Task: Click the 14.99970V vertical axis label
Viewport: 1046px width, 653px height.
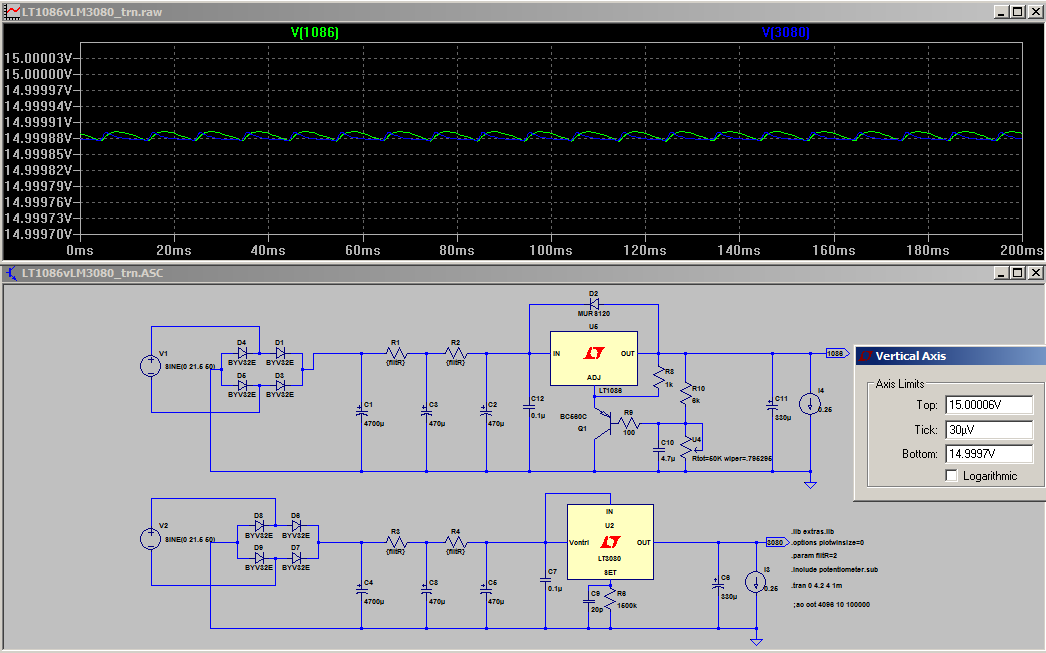Action: pyautogui.click(x=38, y=234)
